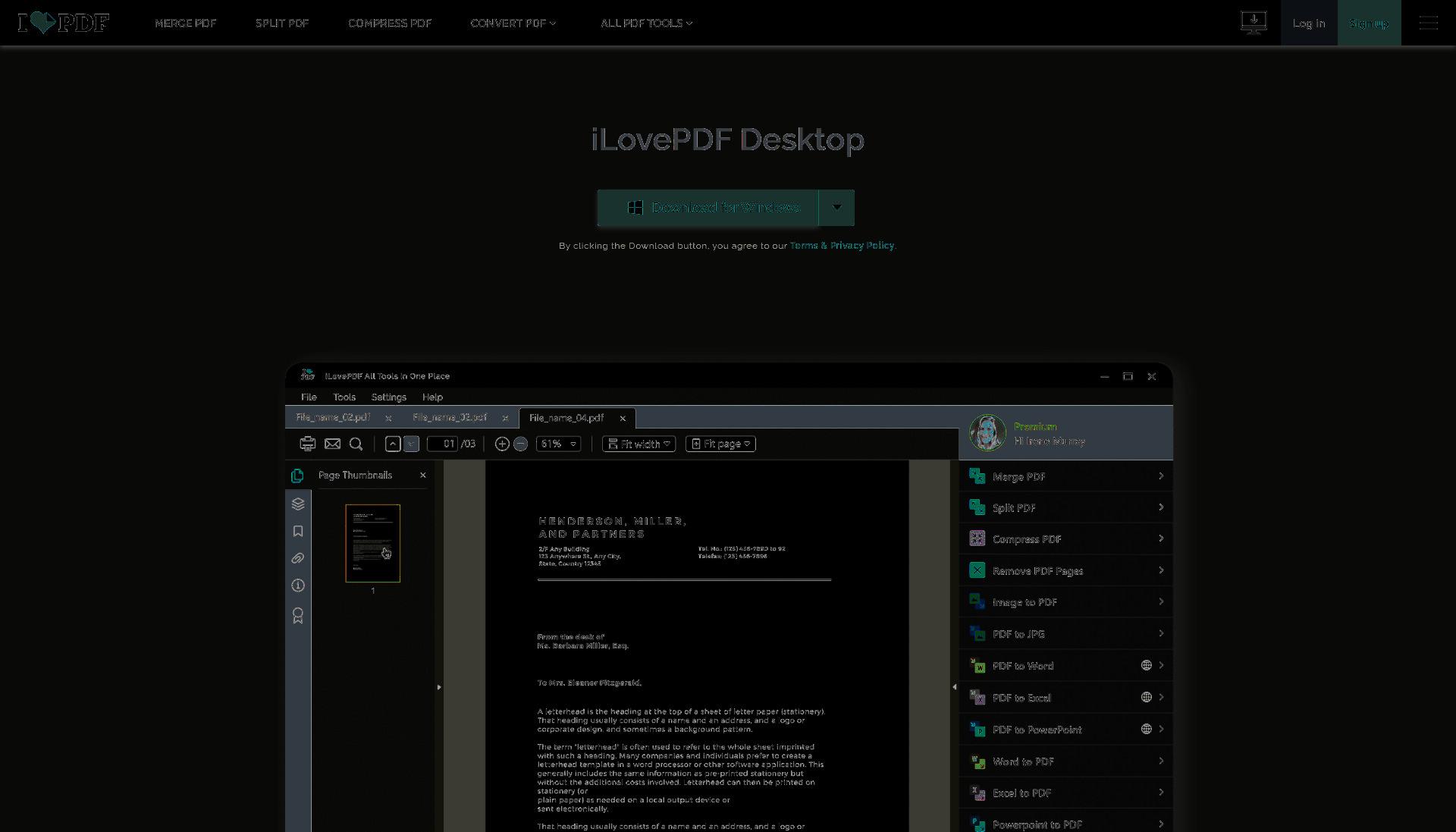Close the File_name_04.pdf tab
The image size is (1456, 832).
[623, 419]
